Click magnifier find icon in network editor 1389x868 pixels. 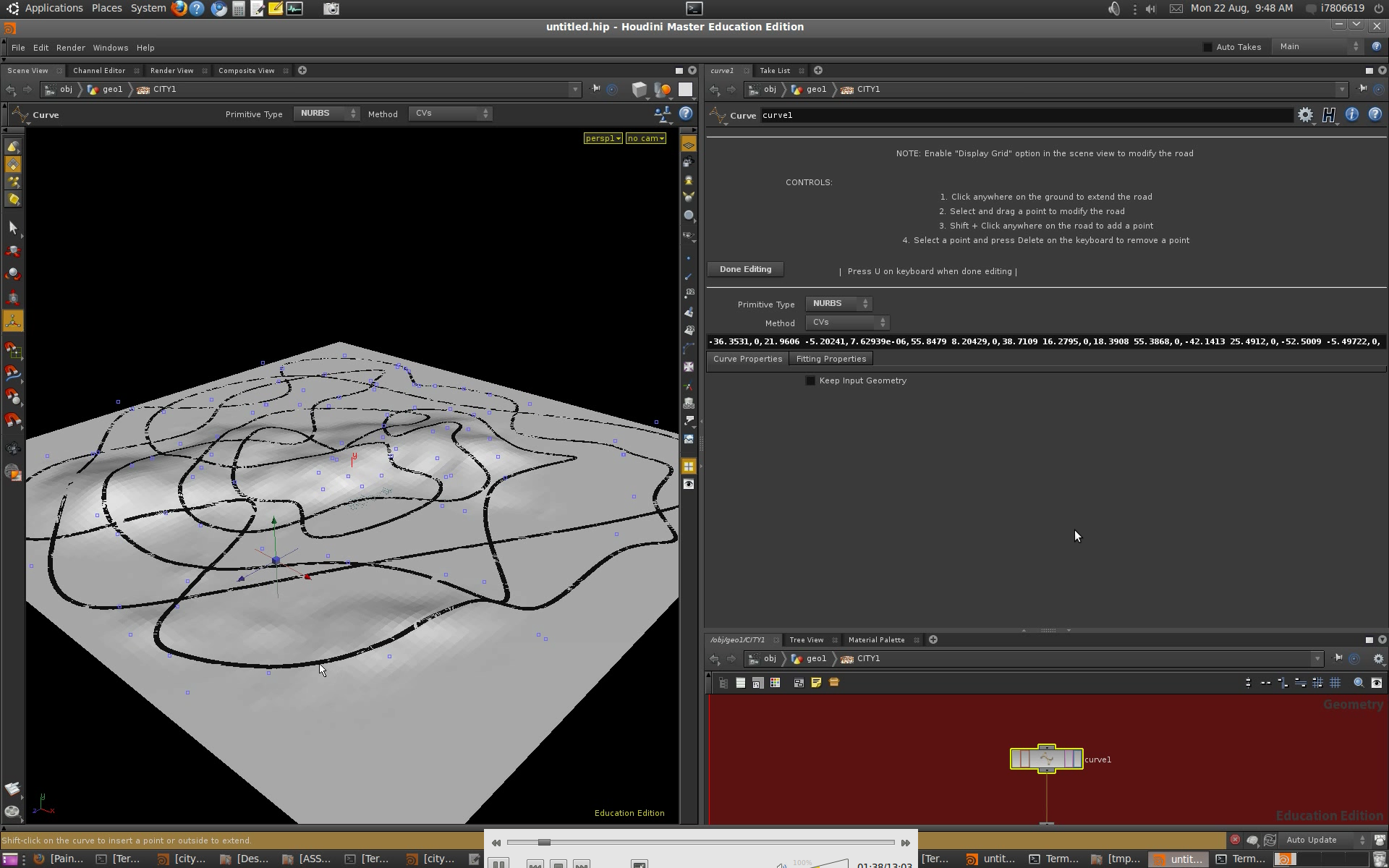pos(1359,683)
